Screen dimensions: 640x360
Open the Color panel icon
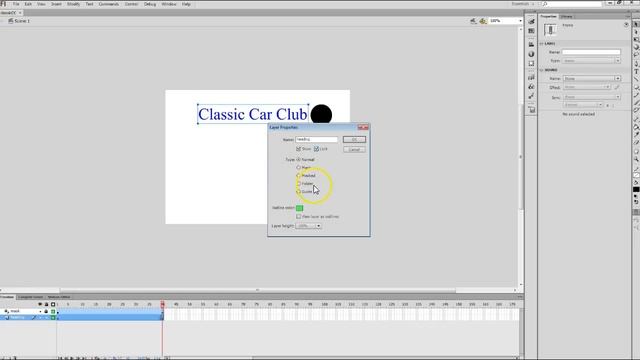531,22
